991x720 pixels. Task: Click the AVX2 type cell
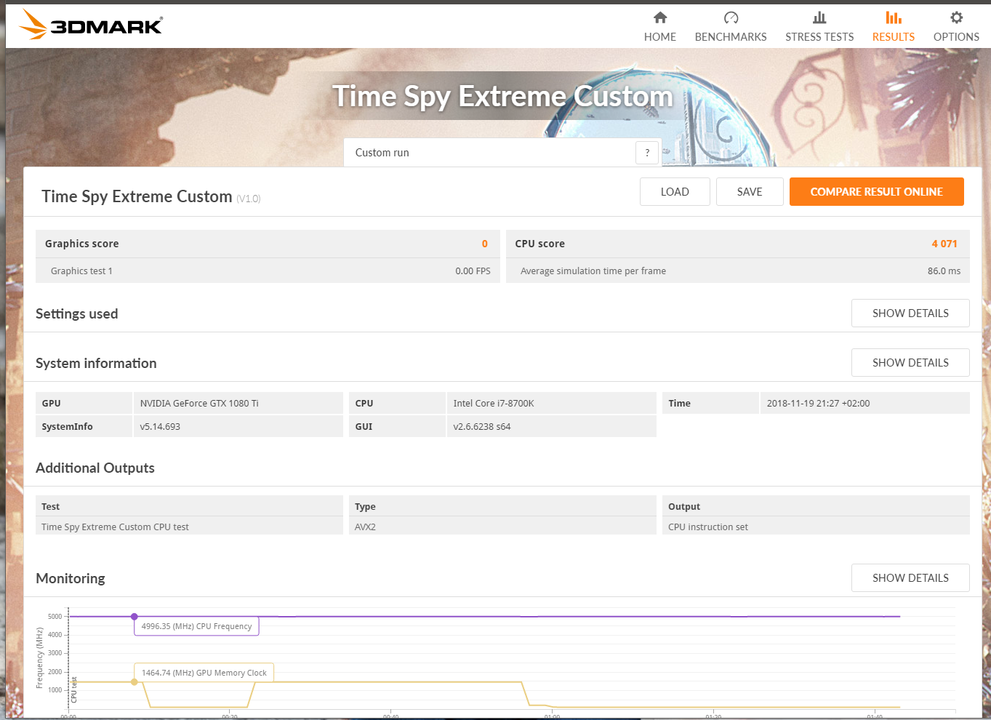tap(502, 527)
